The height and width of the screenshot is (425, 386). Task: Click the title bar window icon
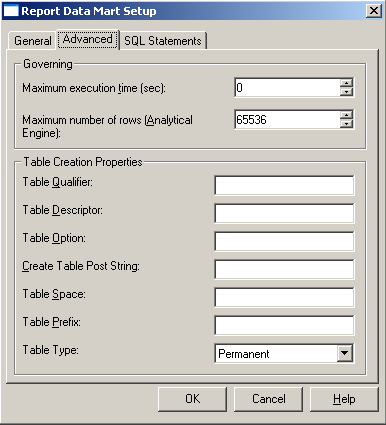pyautogui.click(x=10, y=11)
